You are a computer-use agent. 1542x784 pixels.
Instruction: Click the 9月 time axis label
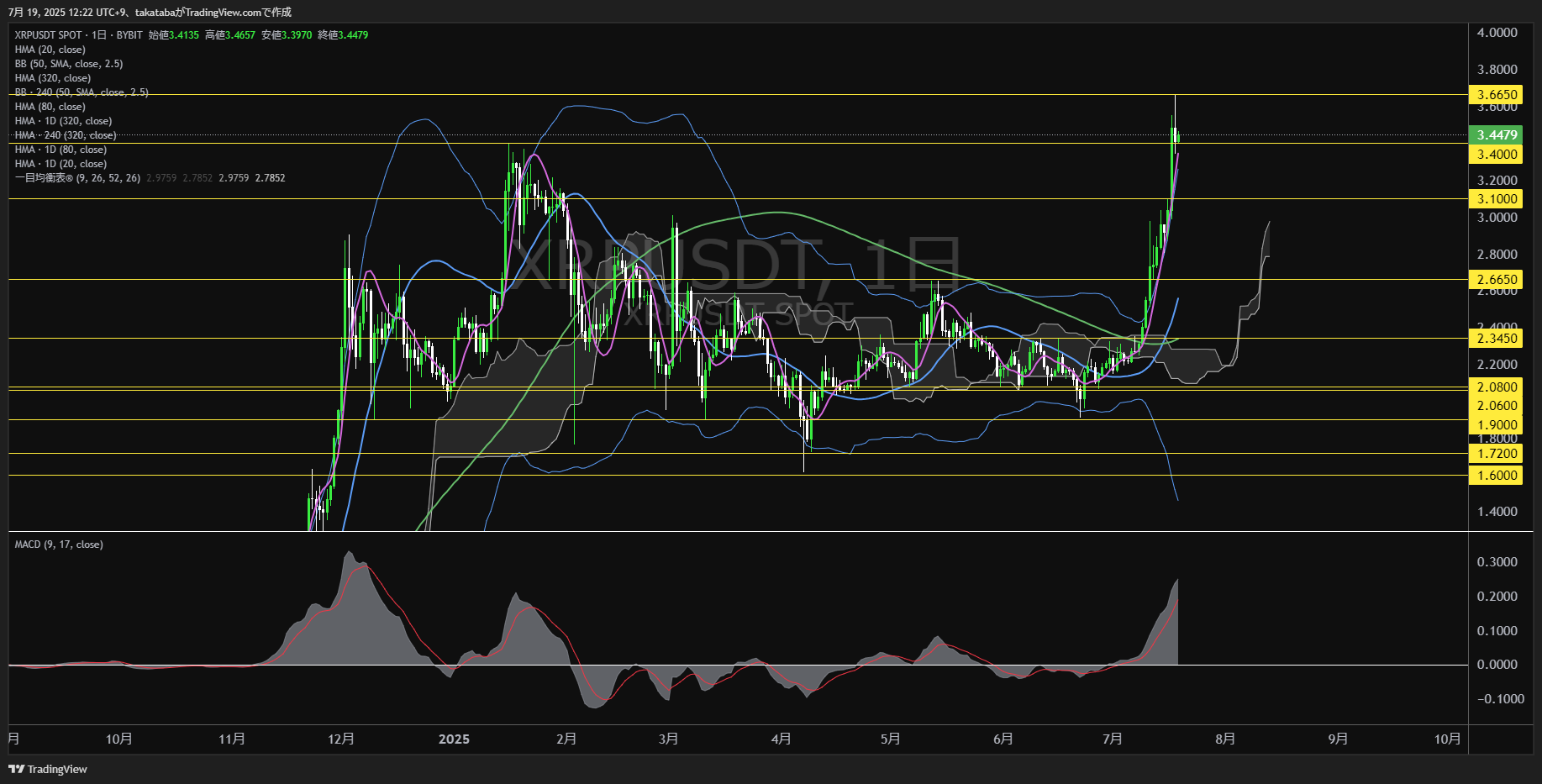click(1338, 739)
